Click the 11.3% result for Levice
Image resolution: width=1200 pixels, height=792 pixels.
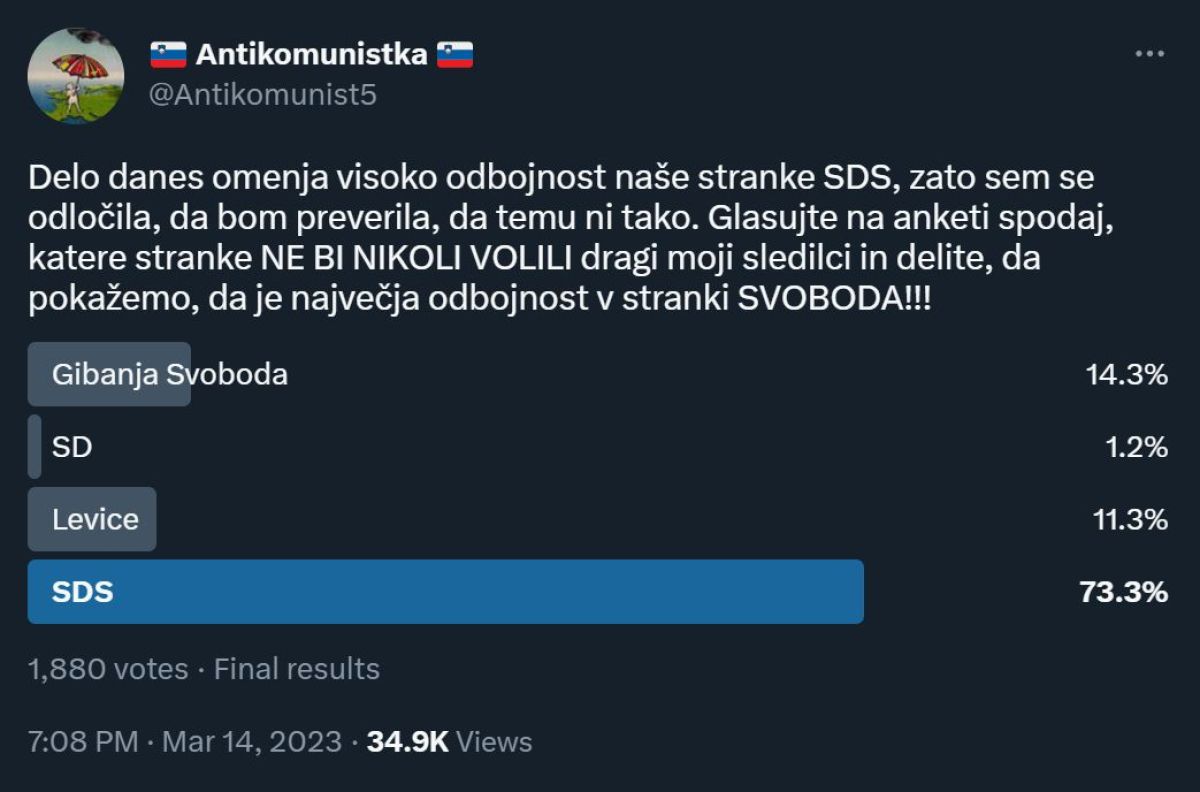coord(1130,520)
